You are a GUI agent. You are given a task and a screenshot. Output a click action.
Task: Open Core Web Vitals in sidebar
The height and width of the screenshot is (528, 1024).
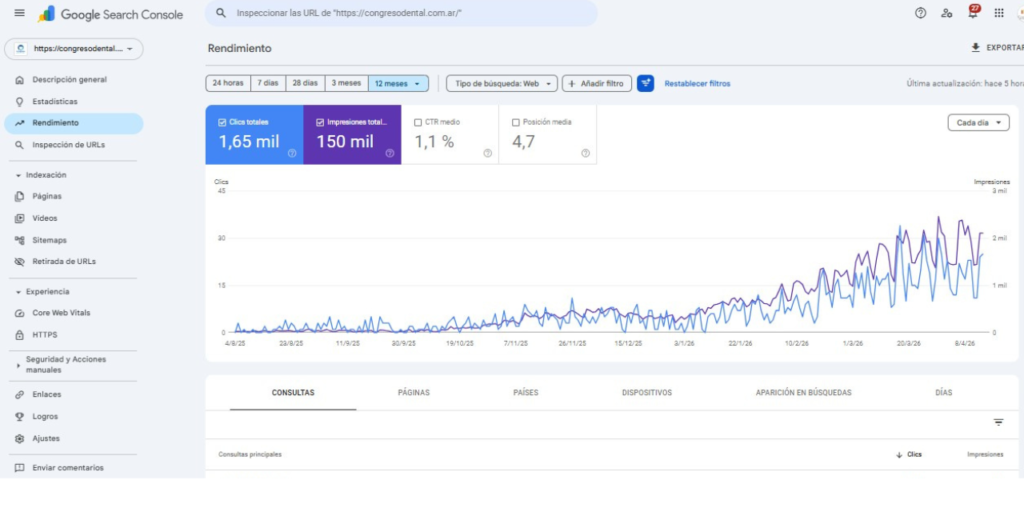click(61, 313)
